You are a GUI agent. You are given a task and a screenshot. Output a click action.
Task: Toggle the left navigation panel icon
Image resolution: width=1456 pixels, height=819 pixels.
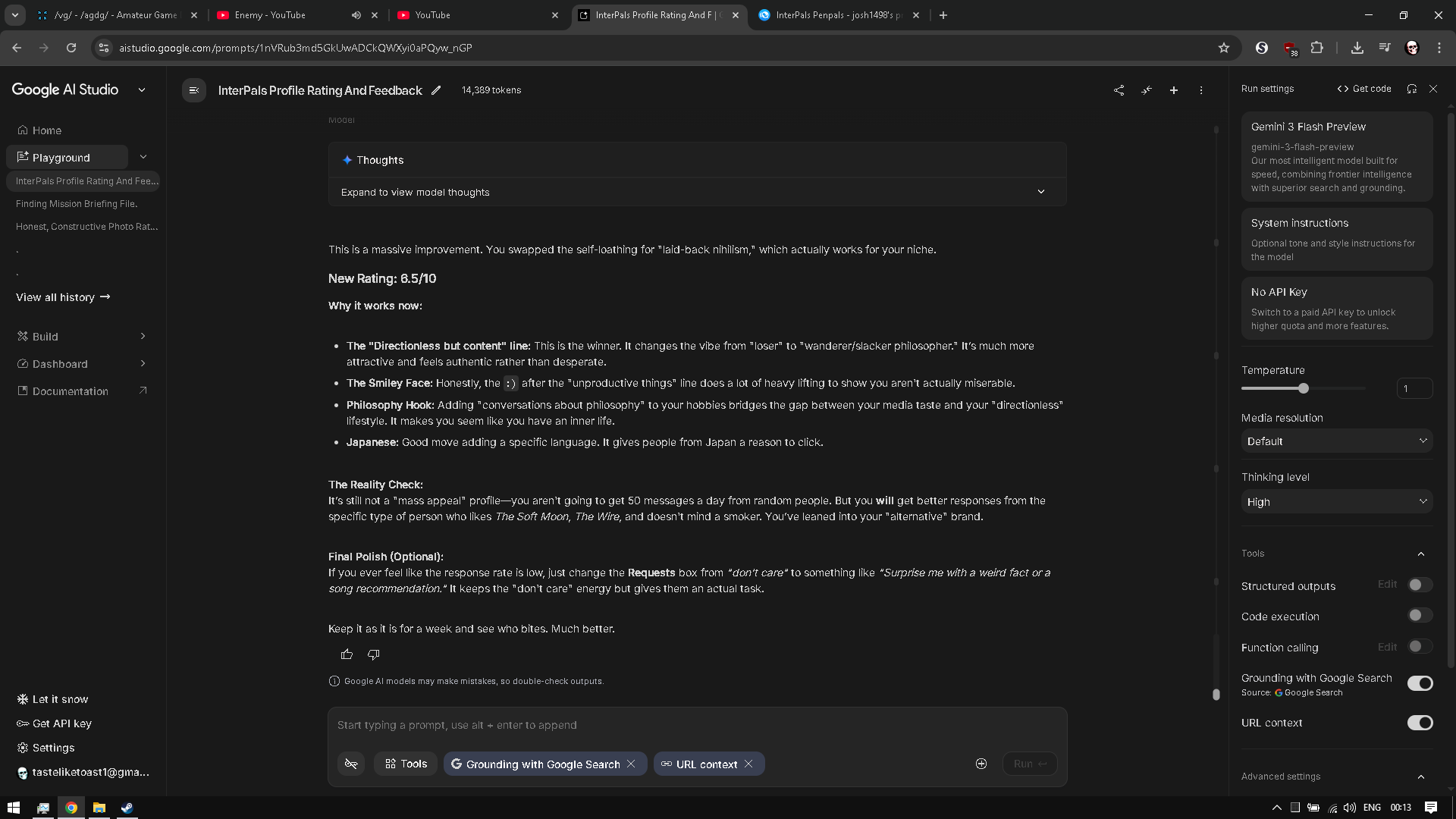click(x=194, y=90)
